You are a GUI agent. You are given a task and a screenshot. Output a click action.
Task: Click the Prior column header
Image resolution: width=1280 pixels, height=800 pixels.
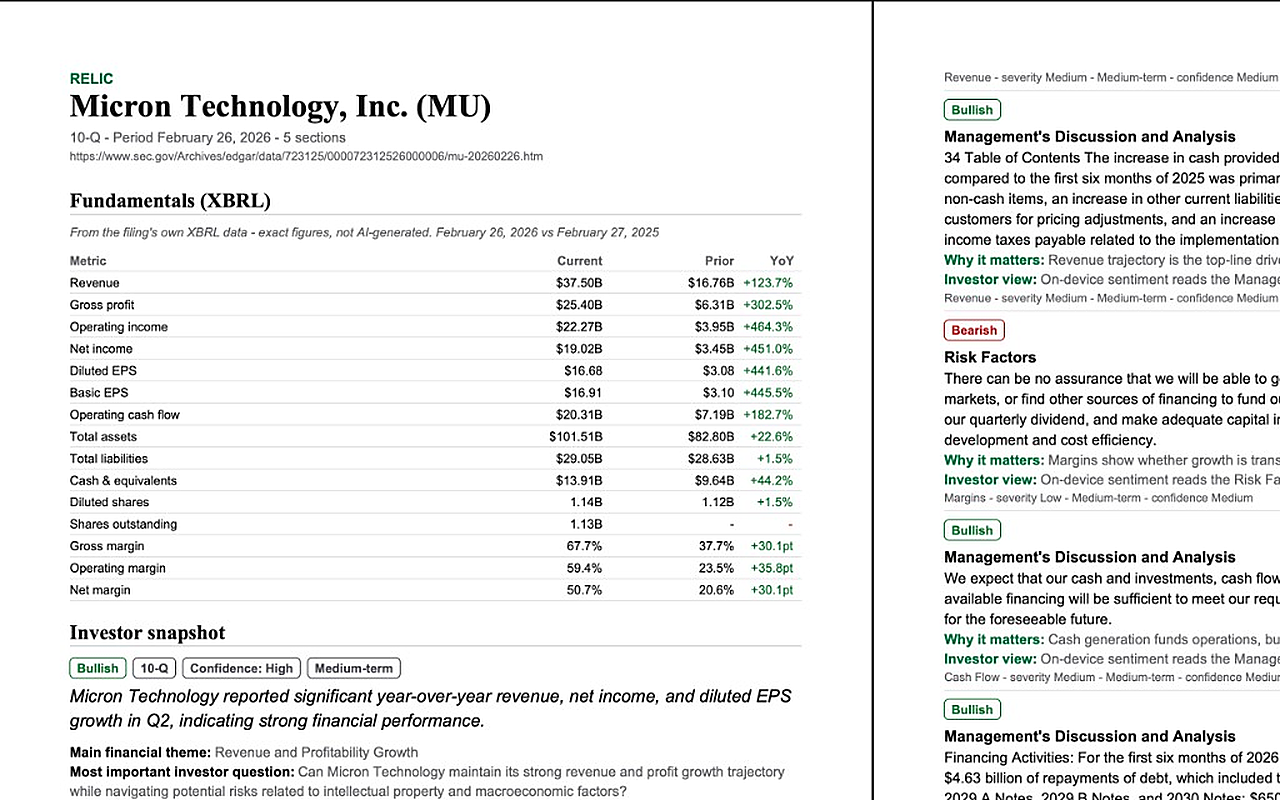[719, 261]
